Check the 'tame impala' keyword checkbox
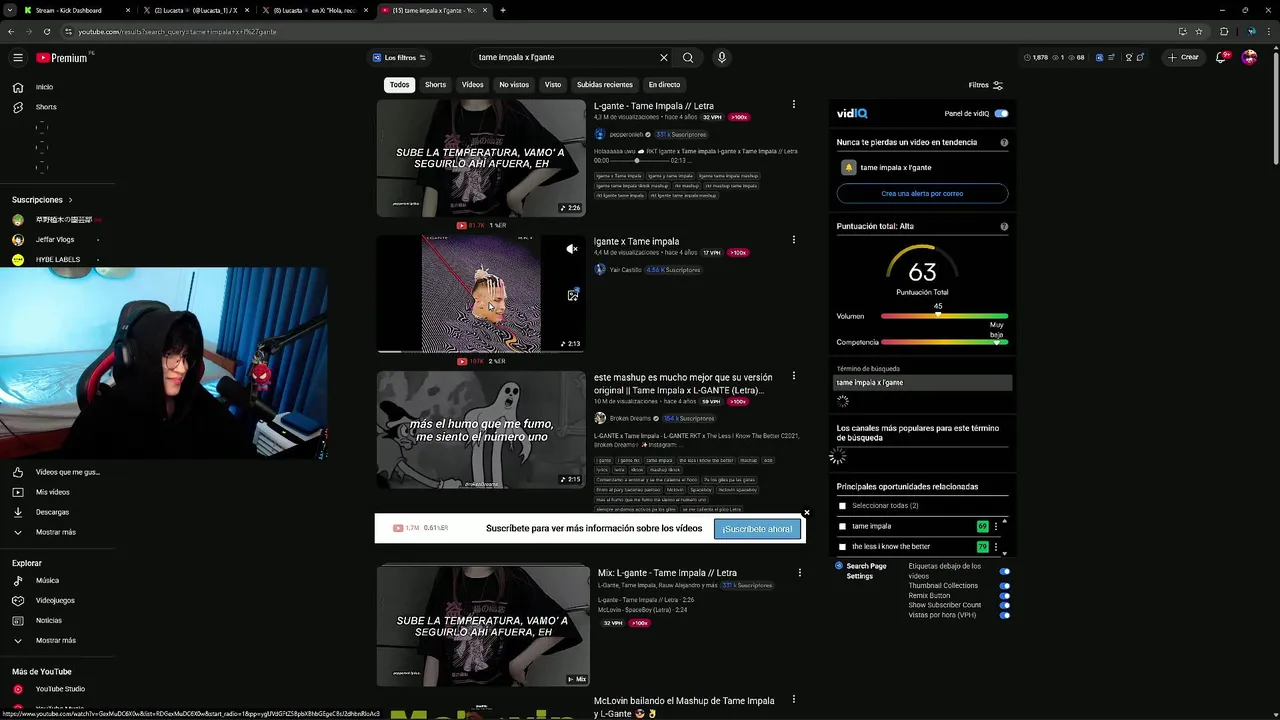 click(x=842, y=526)
